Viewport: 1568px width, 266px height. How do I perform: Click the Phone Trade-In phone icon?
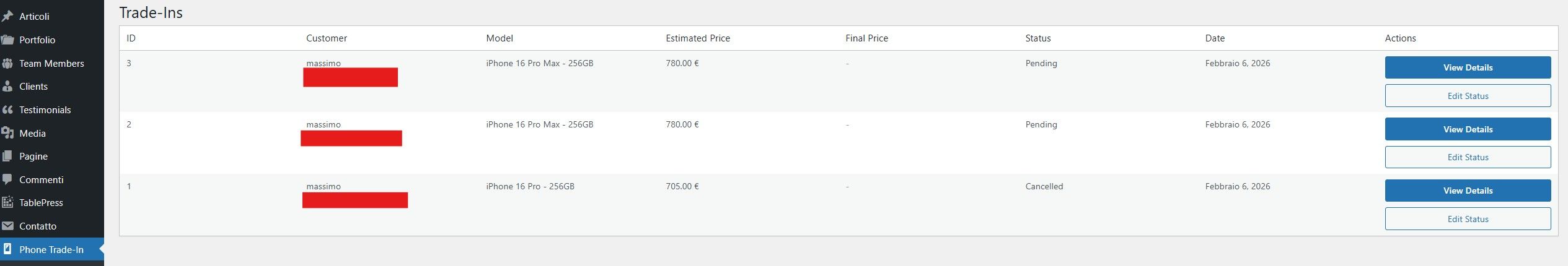[x=7, y=249]
